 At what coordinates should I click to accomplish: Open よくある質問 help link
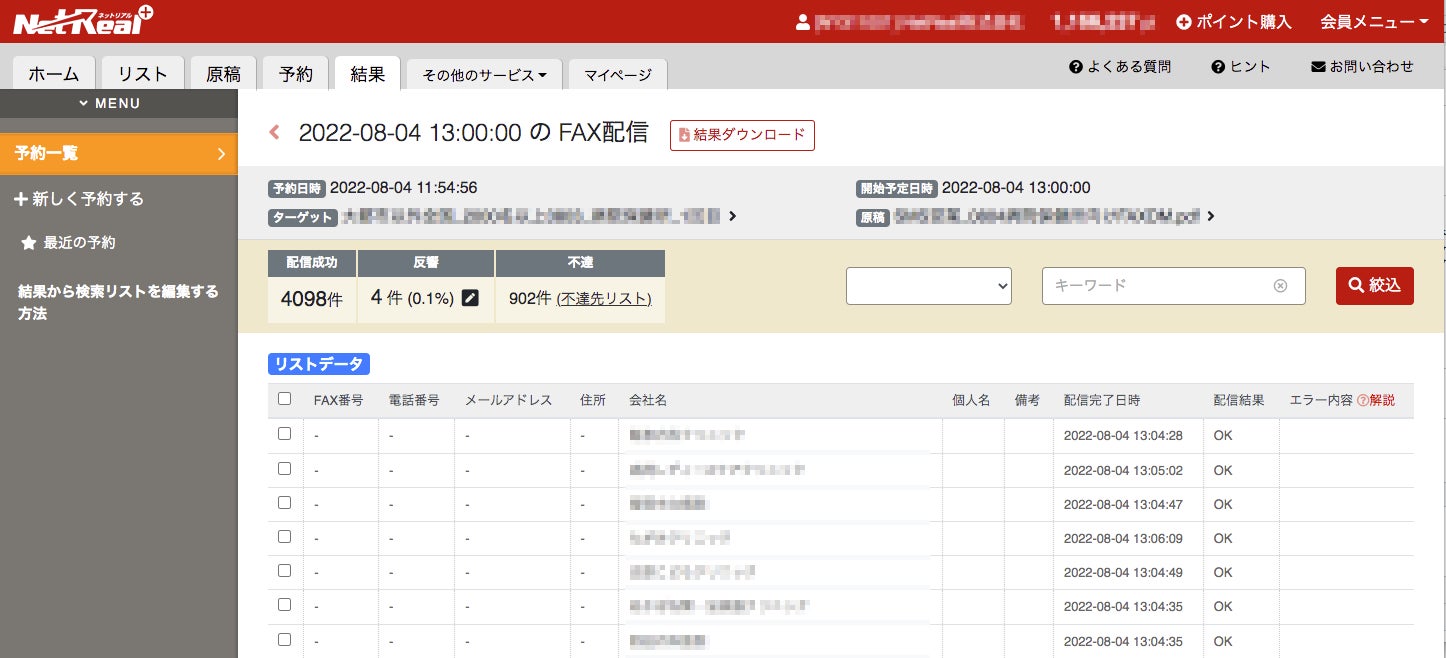[1120, 67]
